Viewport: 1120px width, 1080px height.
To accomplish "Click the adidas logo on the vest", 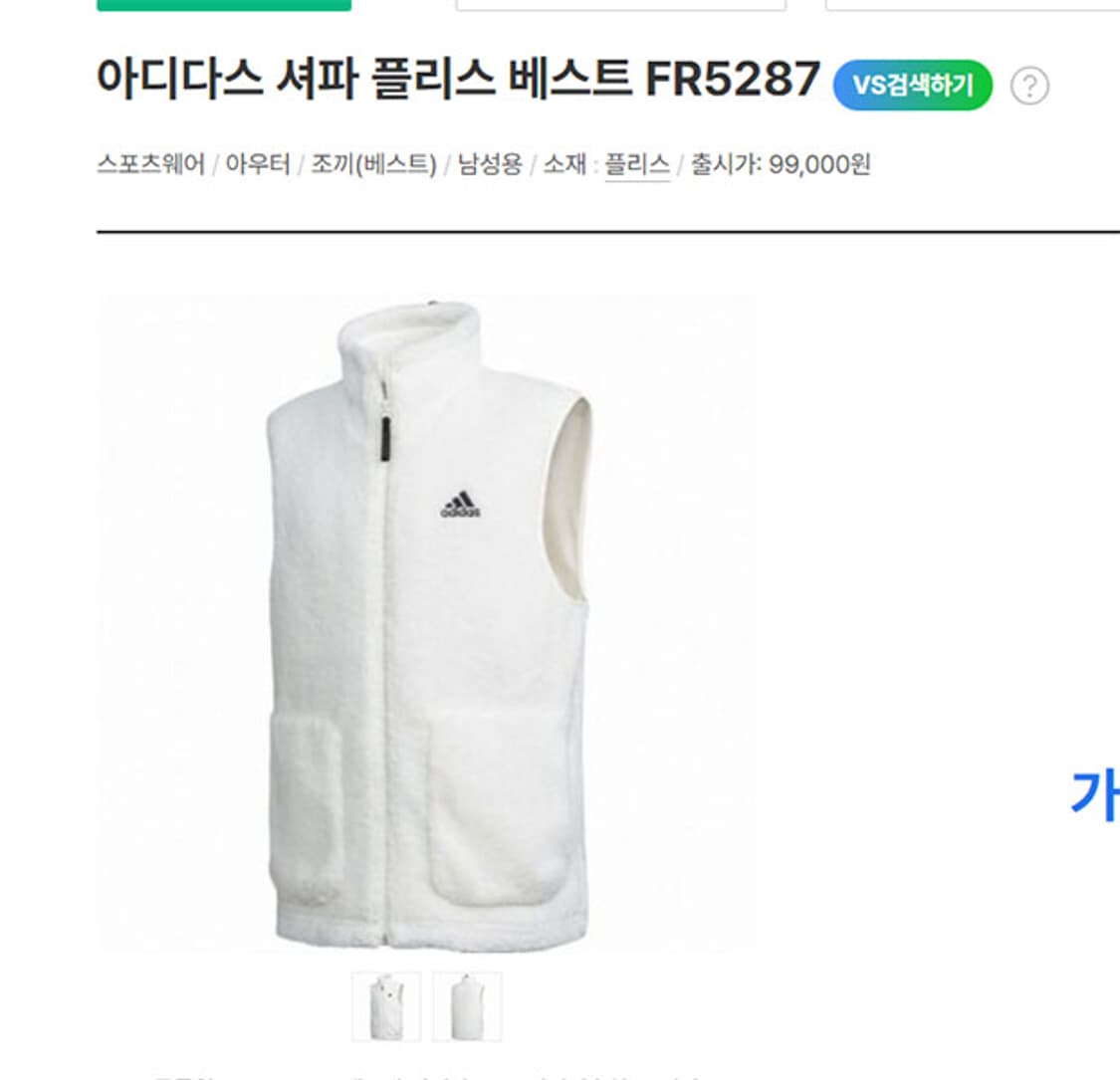I will (461, 504).
